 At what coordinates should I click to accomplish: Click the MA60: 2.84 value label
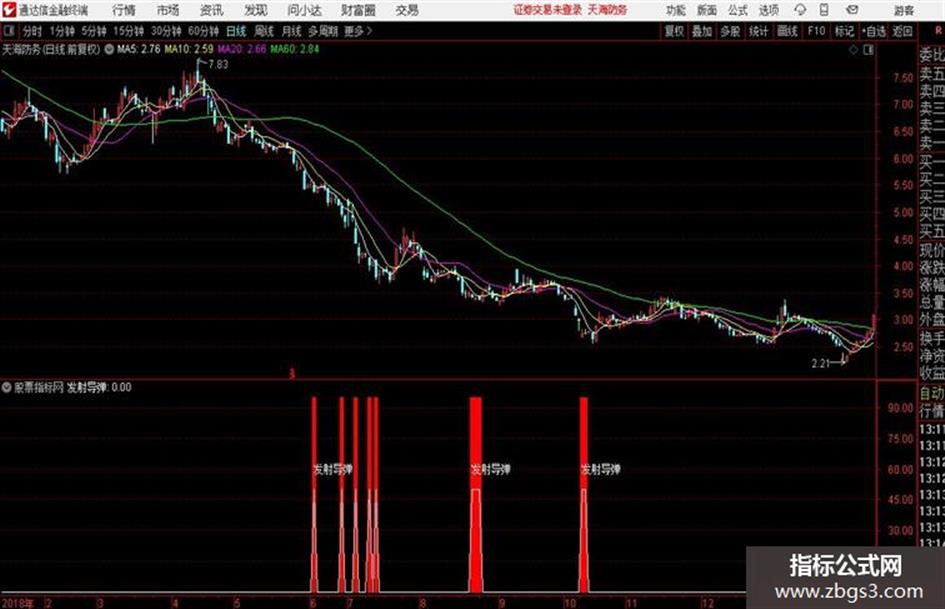pyautogui.click(x=295, y=49)
